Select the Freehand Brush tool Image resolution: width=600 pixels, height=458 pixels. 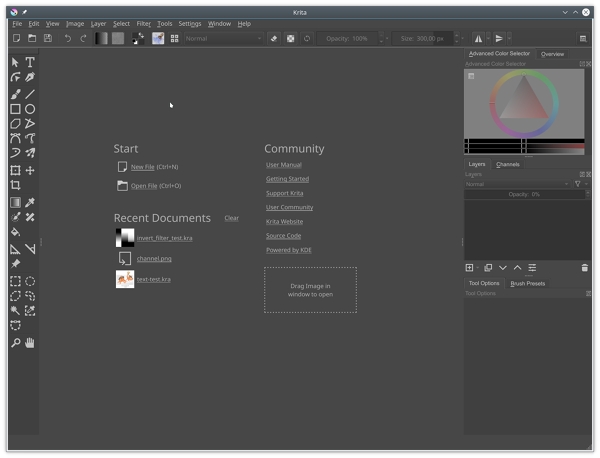(x=15, y=94)
